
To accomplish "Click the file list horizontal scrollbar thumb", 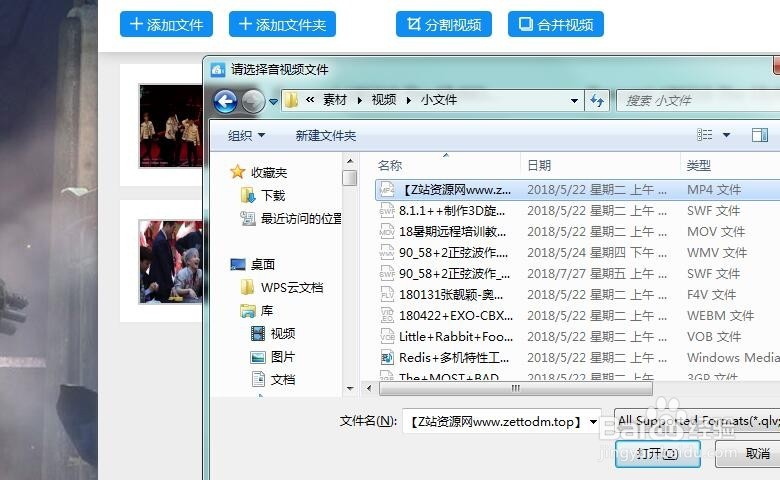I will pos(515,388).
